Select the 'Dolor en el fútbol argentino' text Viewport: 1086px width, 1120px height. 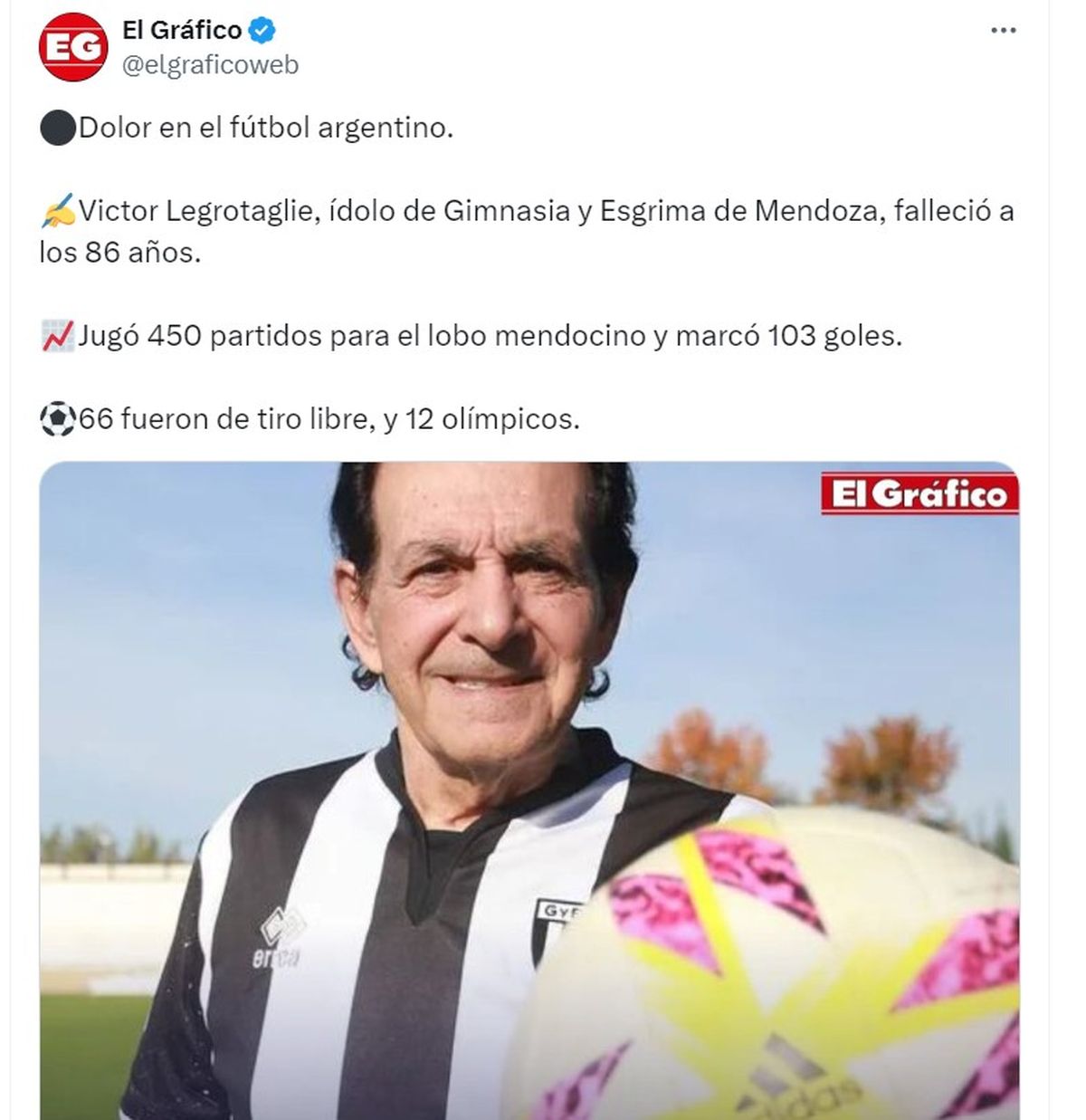pyautogui.click(x=266, y=128)
